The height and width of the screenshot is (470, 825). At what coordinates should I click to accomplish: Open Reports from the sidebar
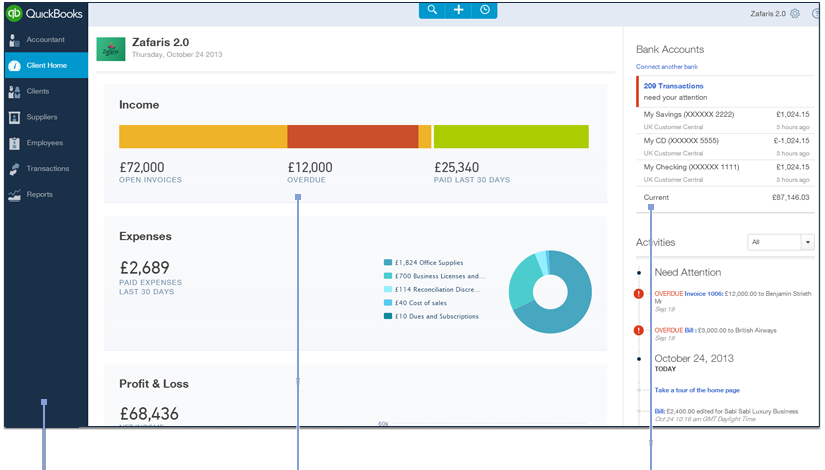pos(46,194)
